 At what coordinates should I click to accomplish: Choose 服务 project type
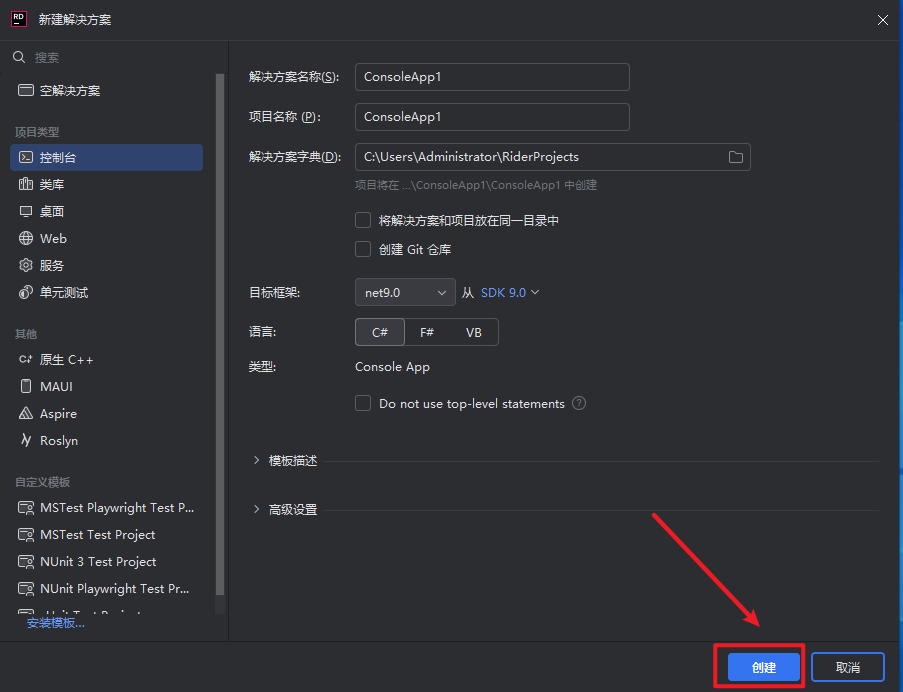(x=107, y=265)
